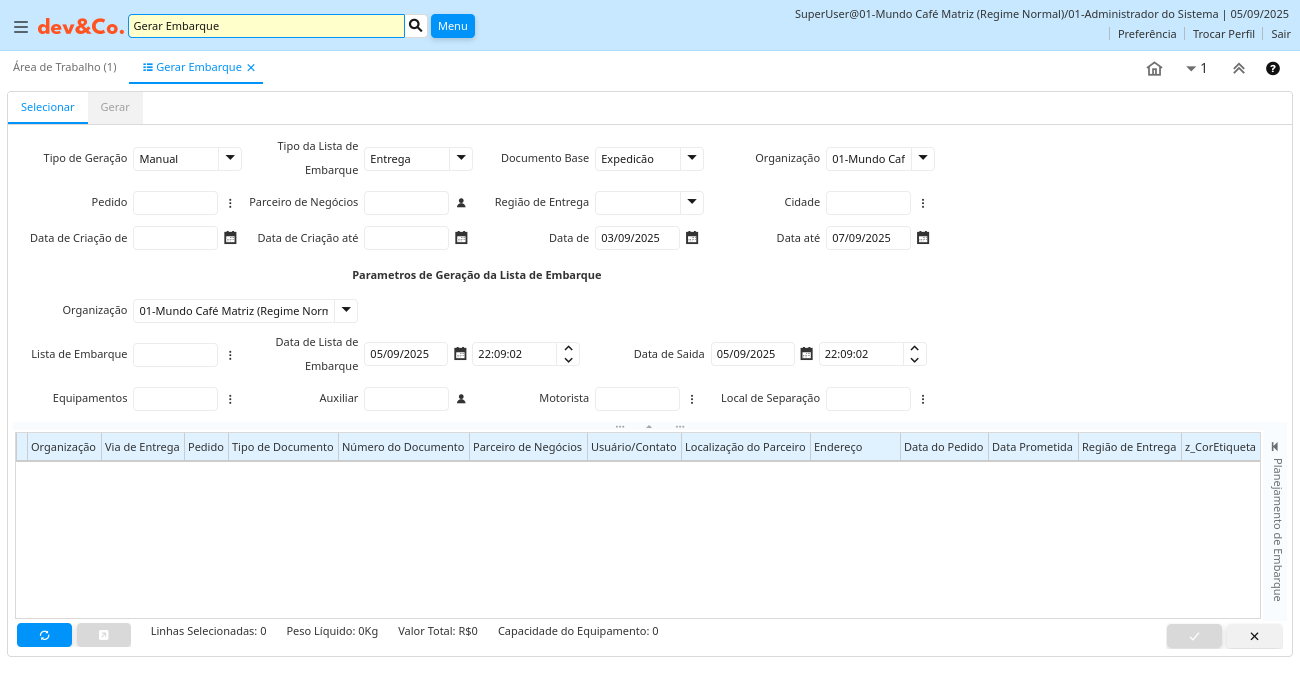The image size is (1300, 674).
Task: Open Motorista field options menu
Action: tap(692, 399)
